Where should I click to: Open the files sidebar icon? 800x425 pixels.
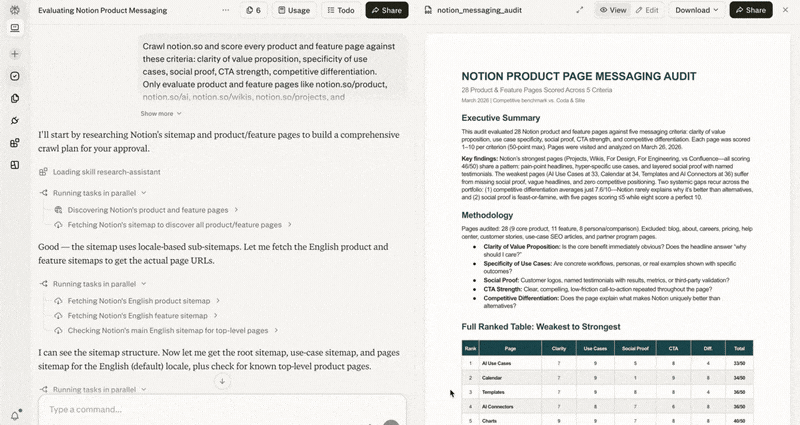point(15,98)
